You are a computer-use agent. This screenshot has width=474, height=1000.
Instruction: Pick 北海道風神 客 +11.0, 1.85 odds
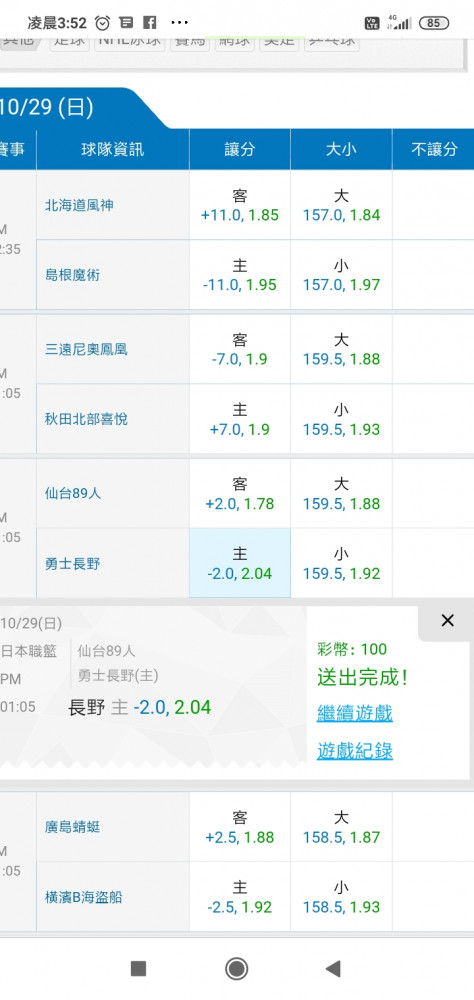tap(240, 205)
